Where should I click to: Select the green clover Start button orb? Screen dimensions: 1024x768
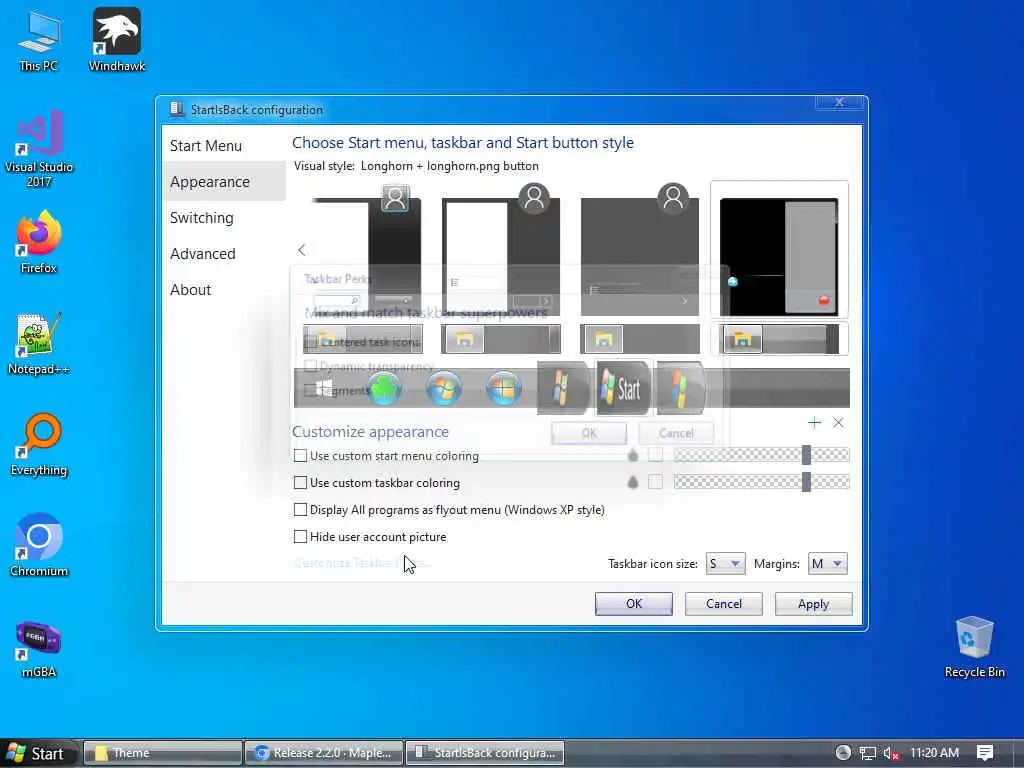384,389
